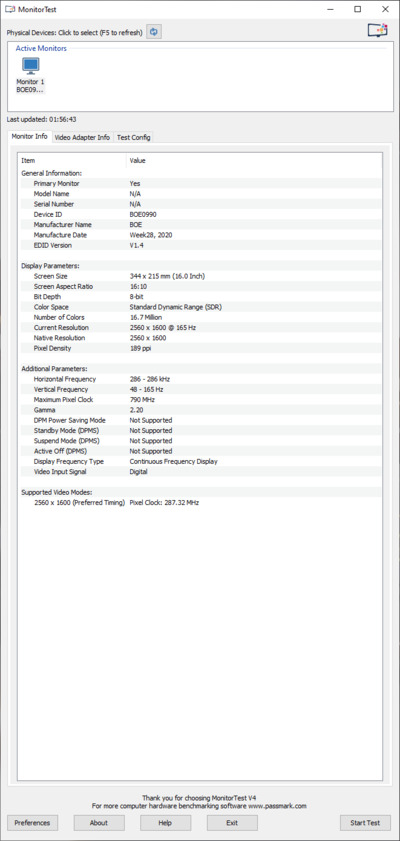Select the Device ID row
Image resolution: width=400 pixels, height=841 pixels.
pyautogui.click(x=200, y=215)
